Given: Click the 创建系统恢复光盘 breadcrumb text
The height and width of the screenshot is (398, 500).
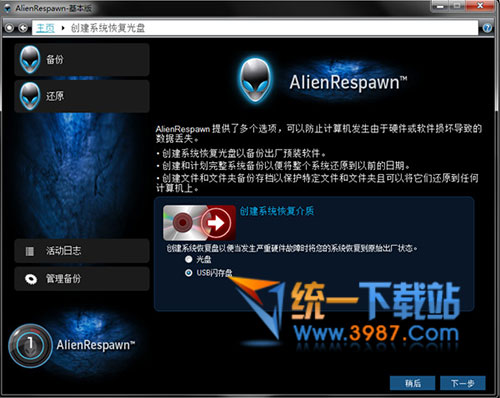Looking at the screenshot, I should (x=108, y=28).
